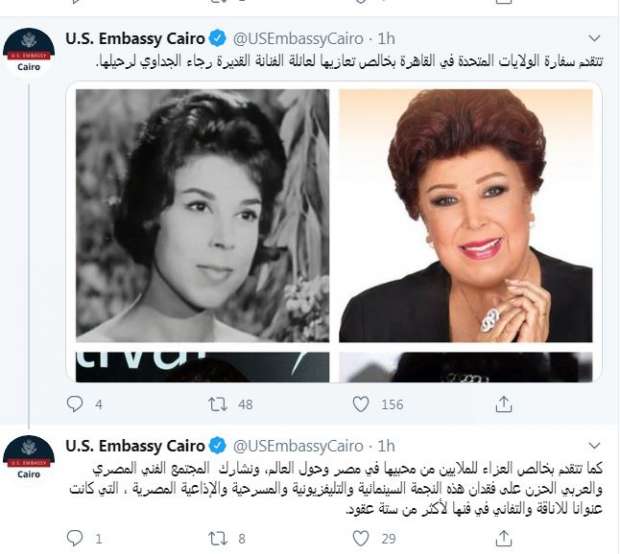Click the 1h timestamp of second tweet
Screen dimensions: 620x554
[386, 446]
